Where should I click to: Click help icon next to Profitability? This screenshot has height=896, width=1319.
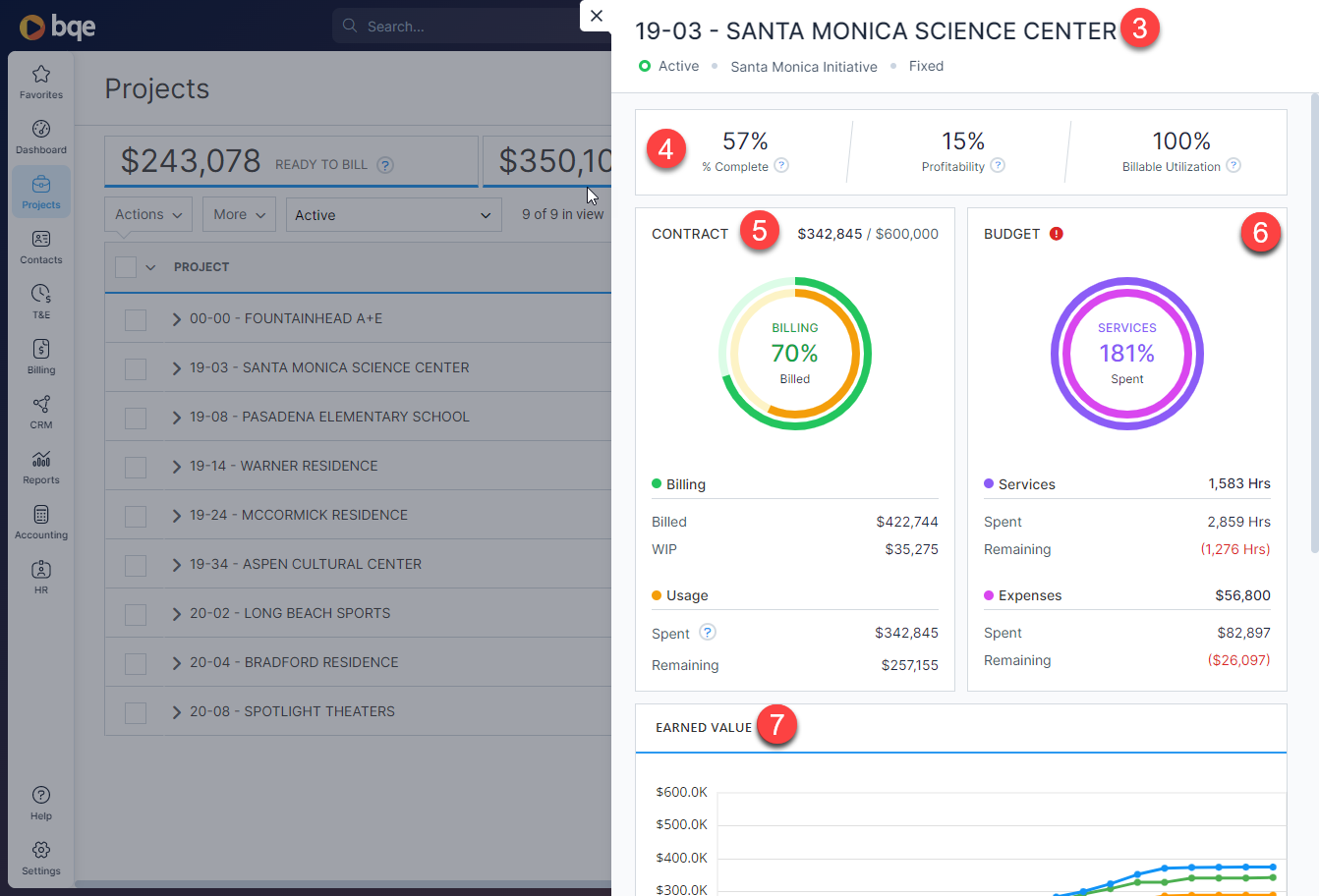pyautogui.click(x=998, y=166)
